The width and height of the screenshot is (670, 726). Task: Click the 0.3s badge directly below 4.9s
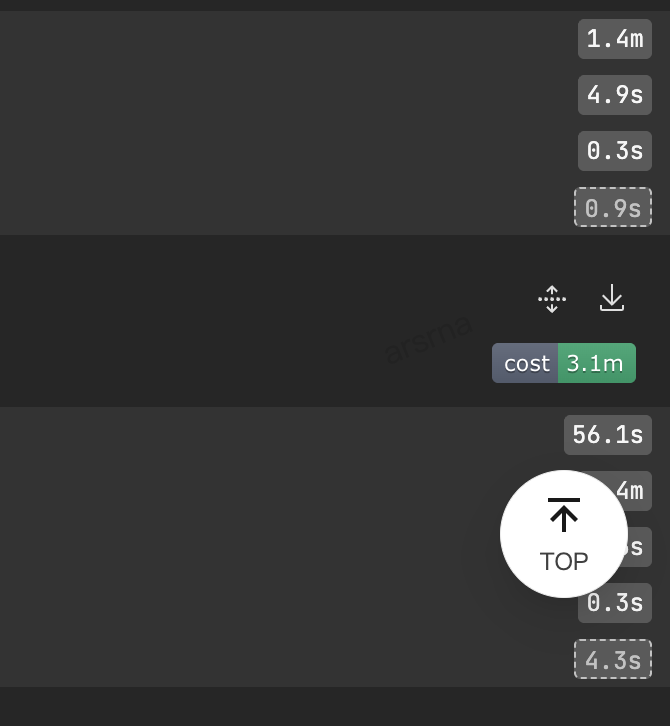click(614, 151)
